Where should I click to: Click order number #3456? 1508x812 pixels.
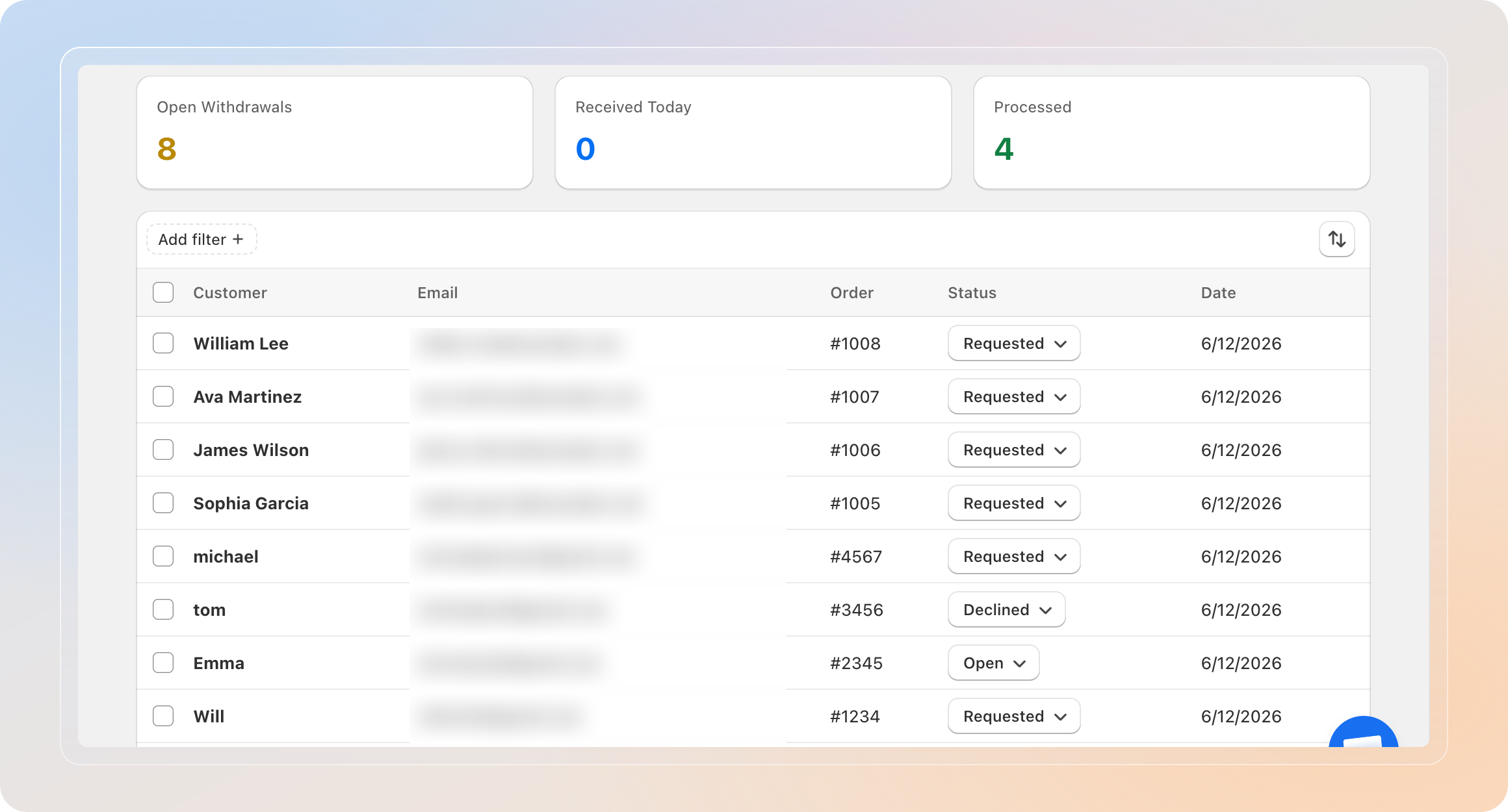click(856, 610)
